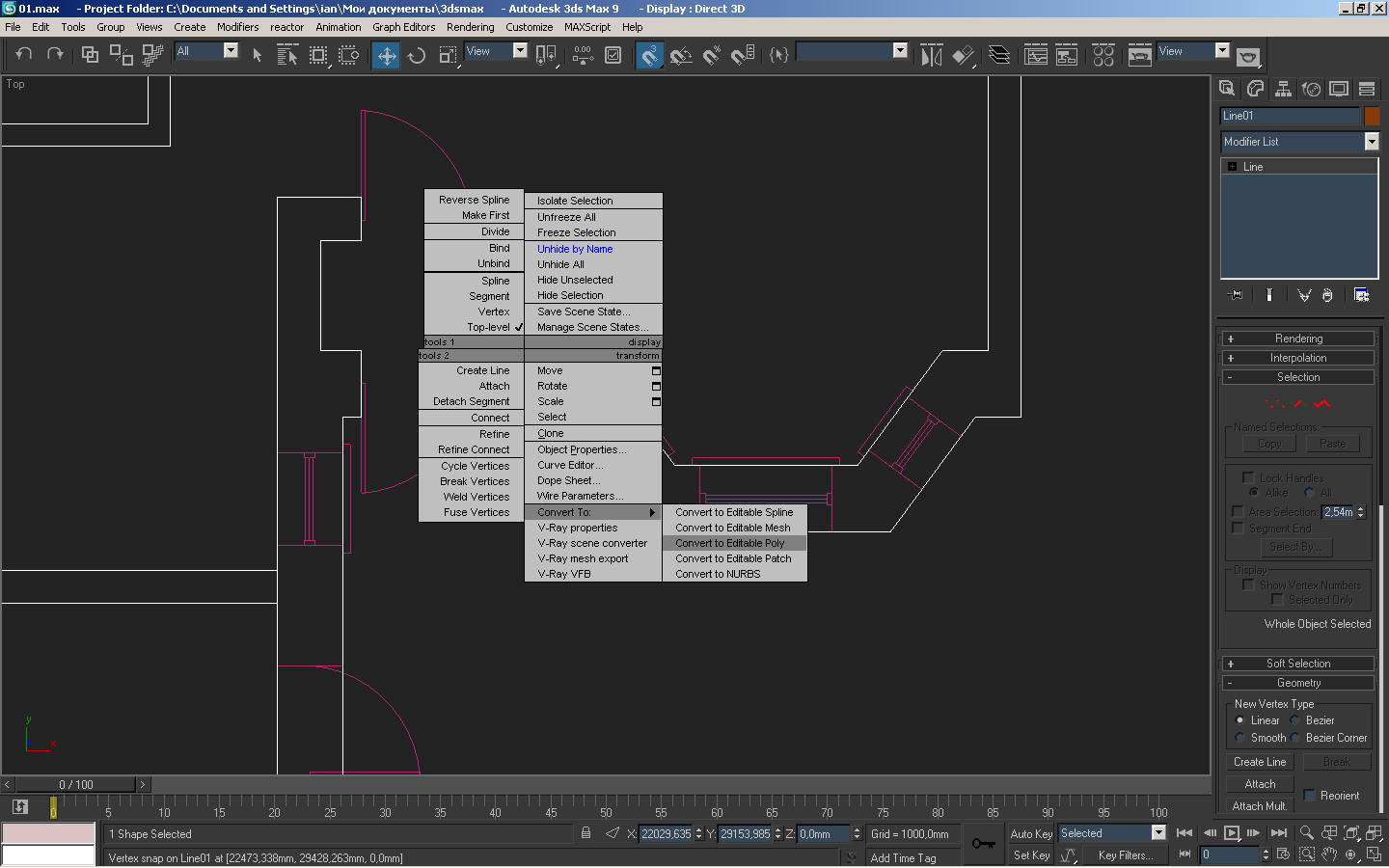Click the Undo arrow icon
The image size is (1389, 868).
click(24, 54)
